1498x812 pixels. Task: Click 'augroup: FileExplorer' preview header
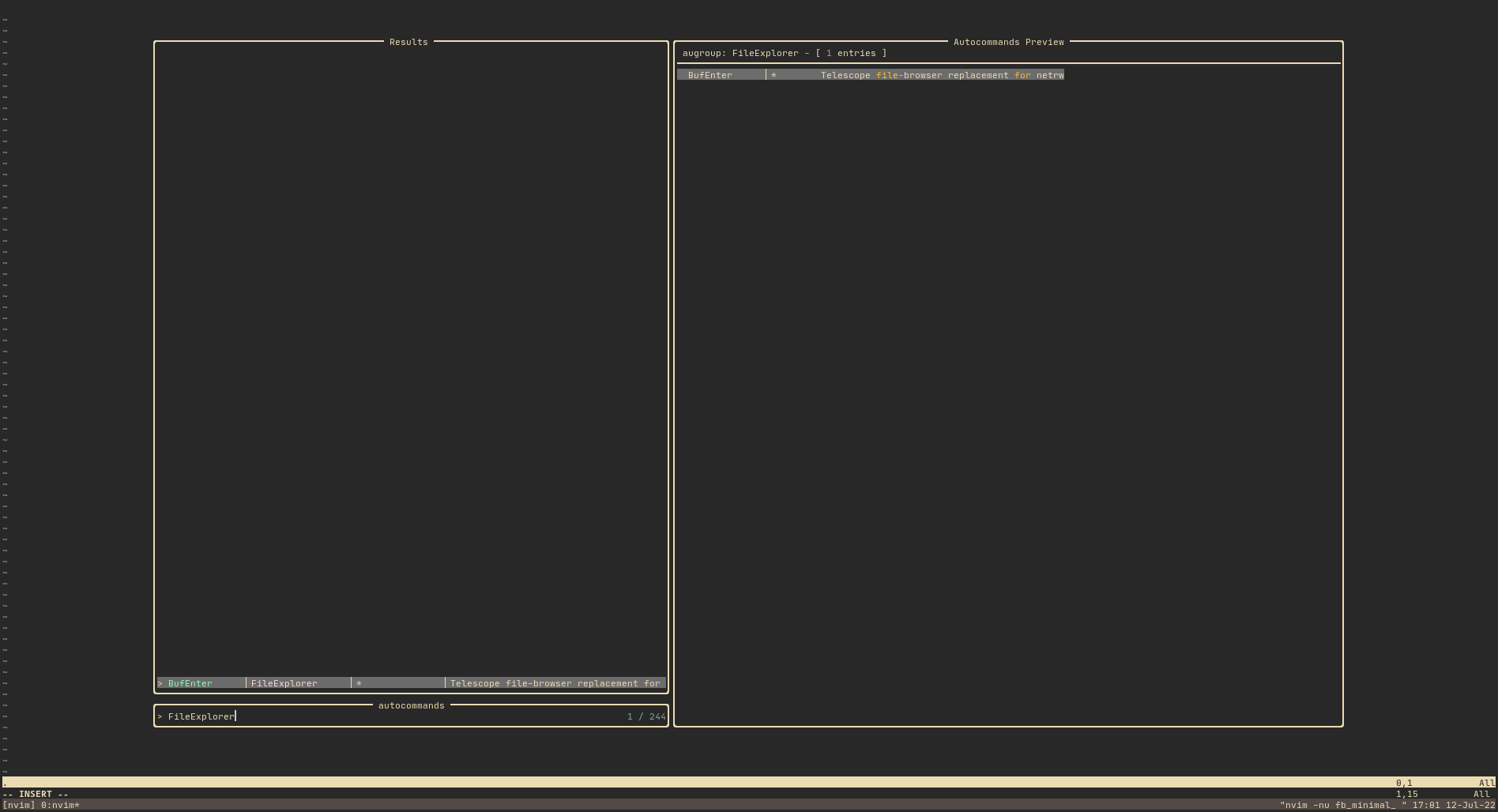740,53
